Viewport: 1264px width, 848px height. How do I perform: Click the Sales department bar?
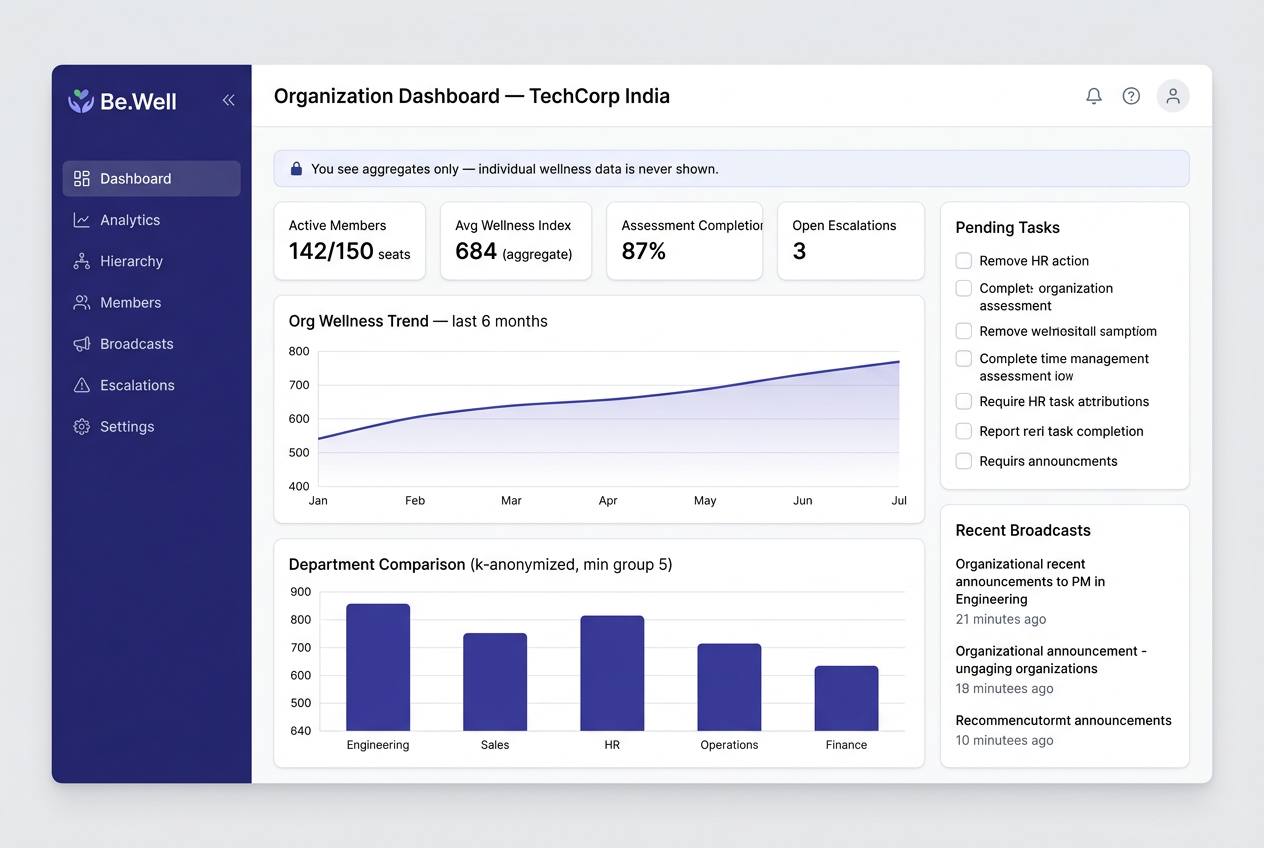tap(495, 682)
